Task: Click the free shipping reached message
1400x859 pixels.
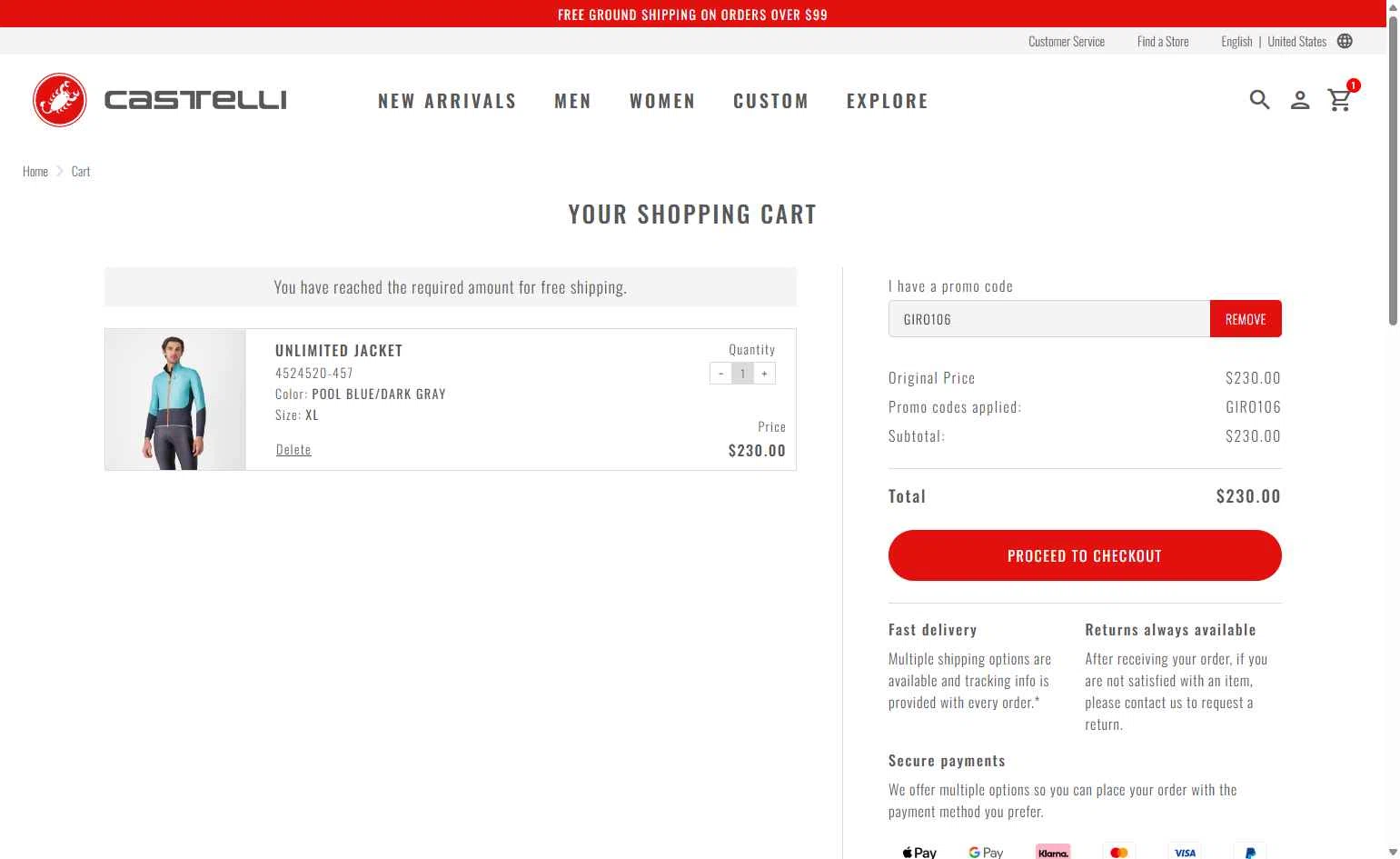Action: click(x=451, y=287)
